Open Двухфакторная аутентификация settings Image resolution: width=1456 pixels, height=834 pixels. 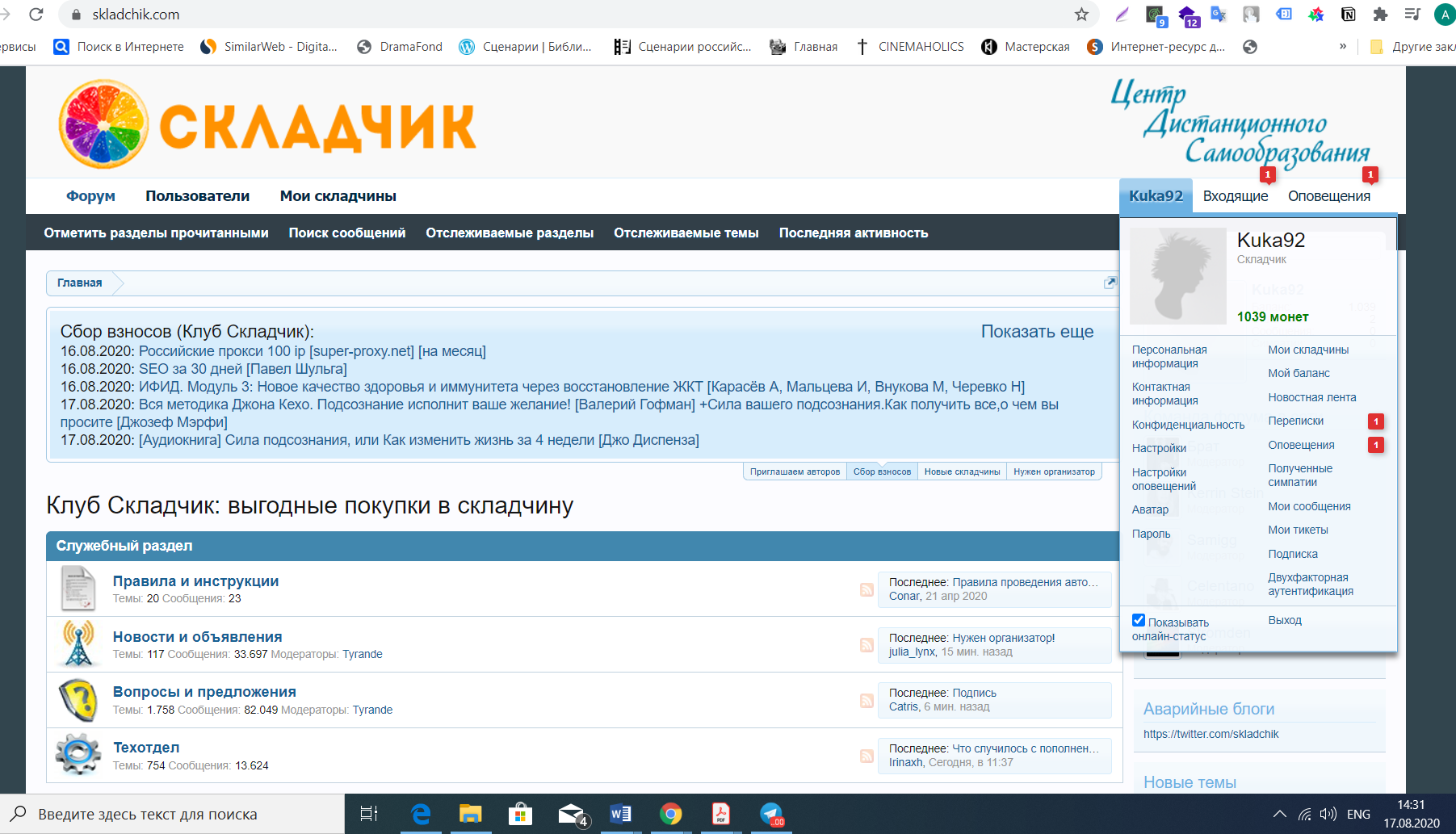pos(1311,585)
